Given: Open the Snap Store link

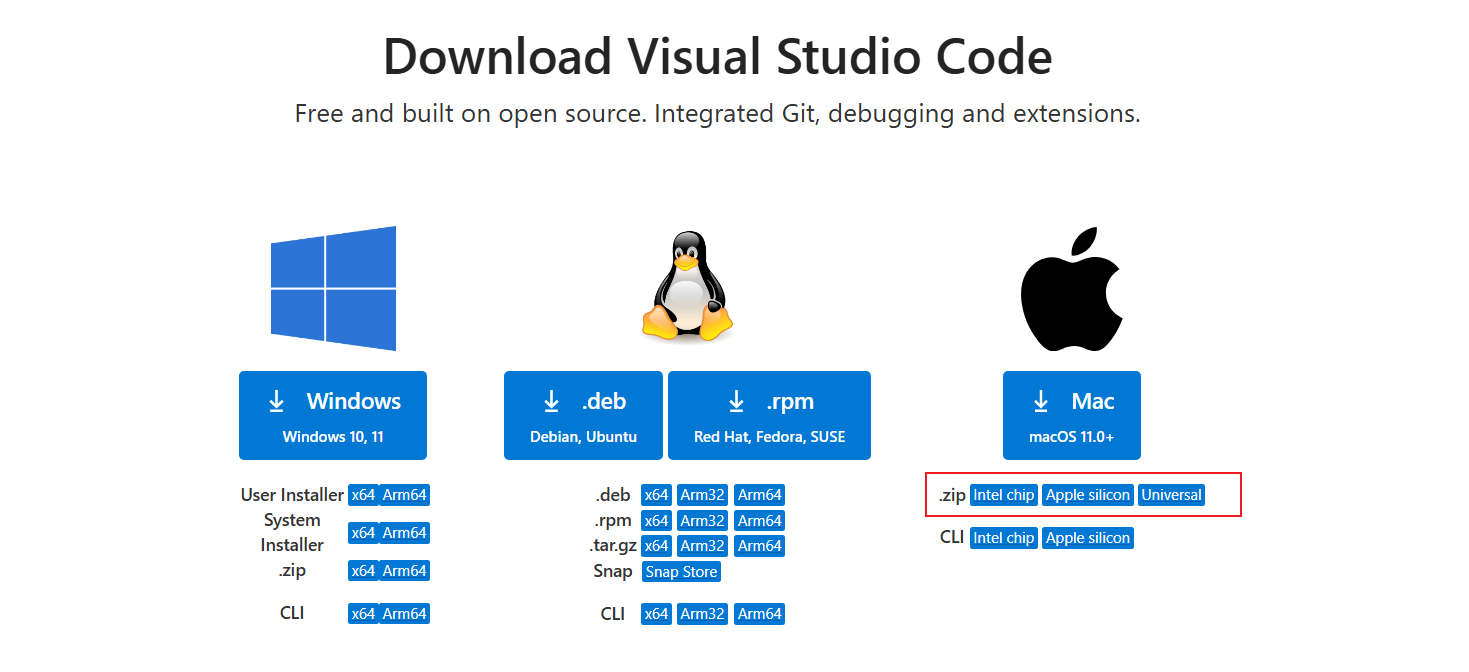Looking at the screenshot, I should pyautogui.click(x=682, y=572).
